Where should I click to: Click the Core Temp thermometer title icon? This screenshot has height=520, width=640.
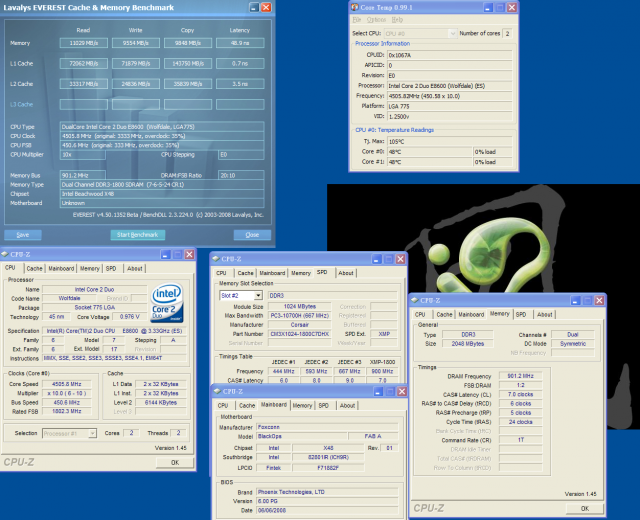[x=355, y=7]
